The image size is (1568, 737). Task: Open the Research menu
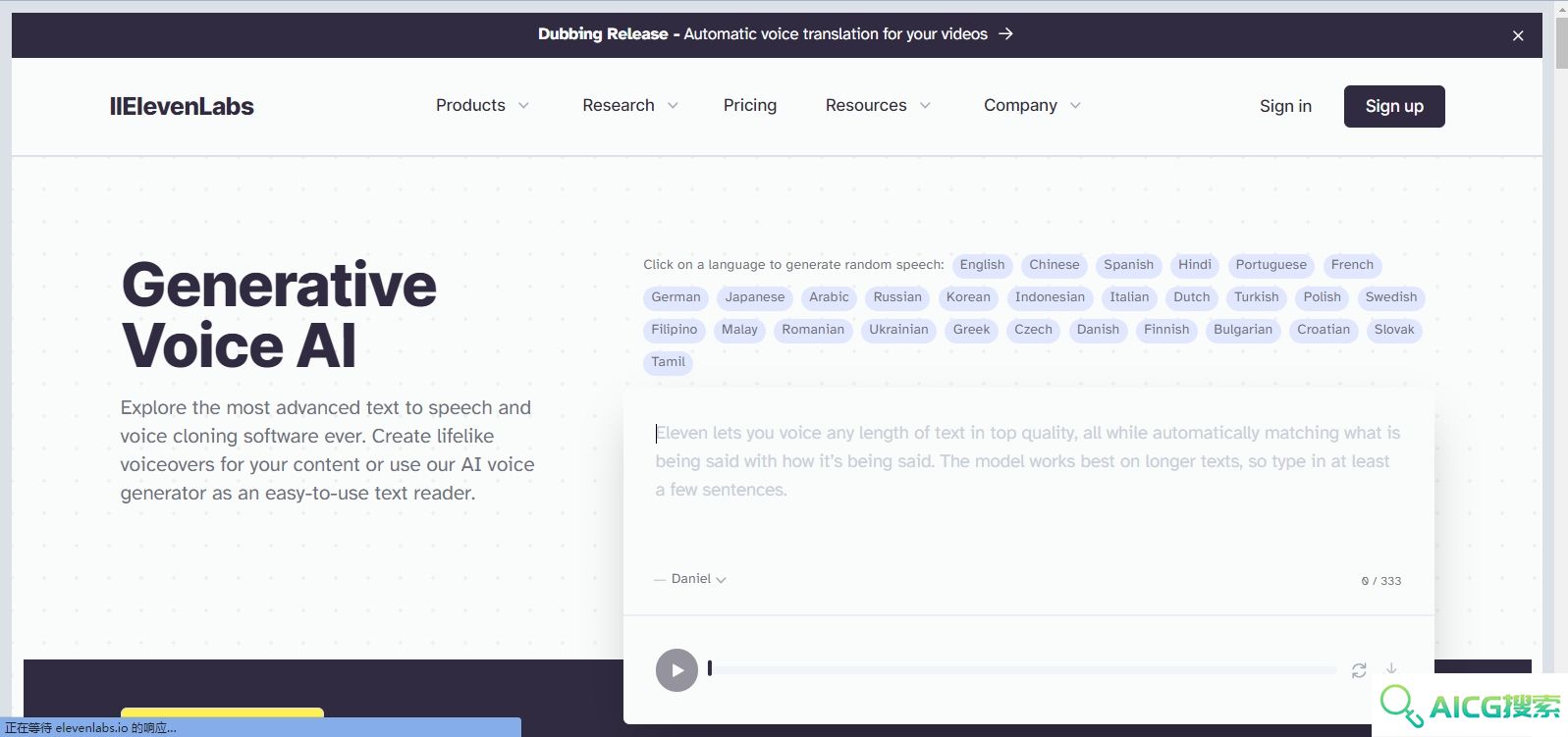[630, 105]
